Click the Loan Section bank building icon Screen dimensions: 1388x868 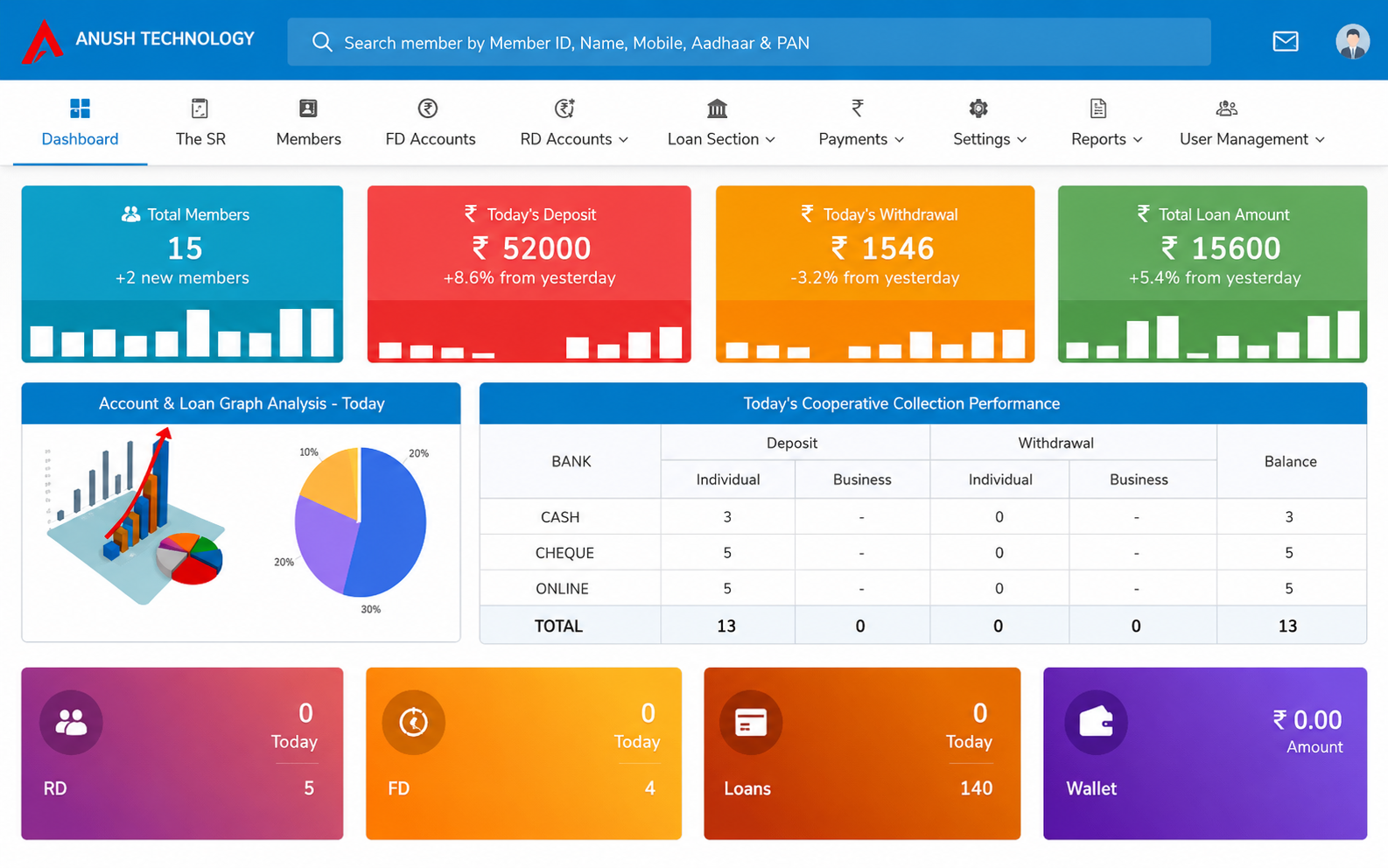pyautogui.click(x=717, y=108)
